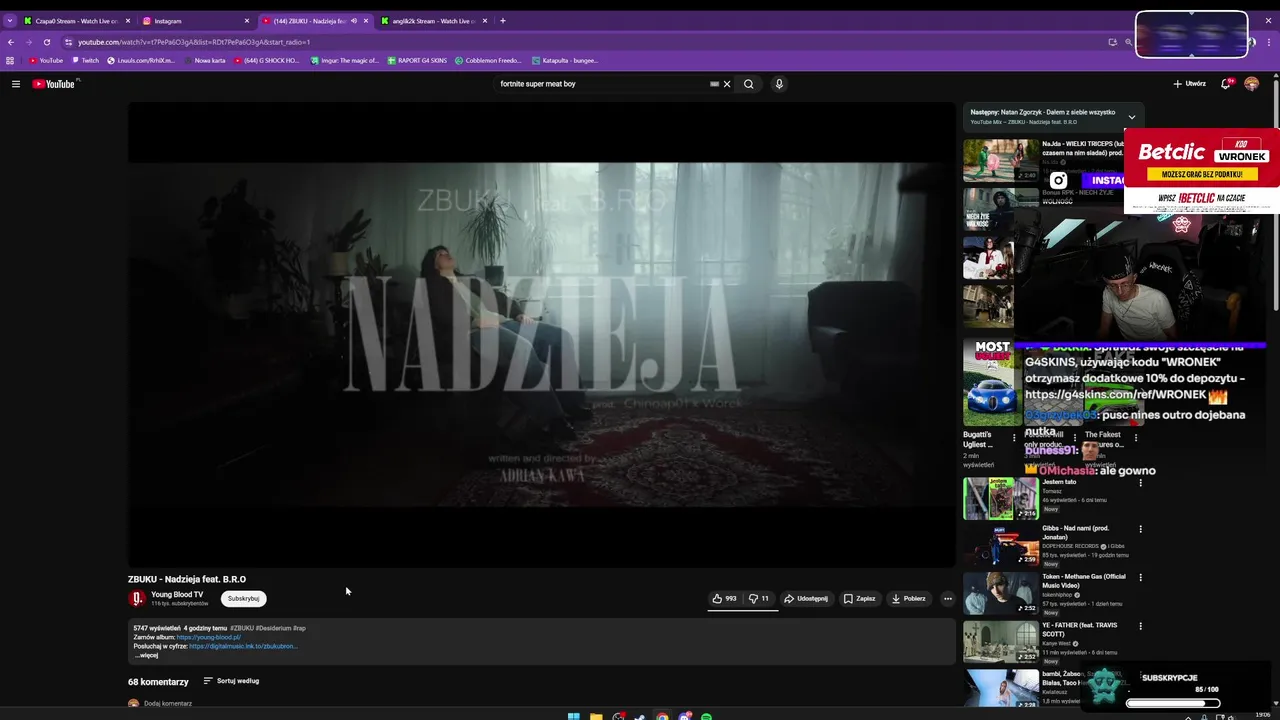Dislike the video with thumbs down

click(x=759, y=599)
